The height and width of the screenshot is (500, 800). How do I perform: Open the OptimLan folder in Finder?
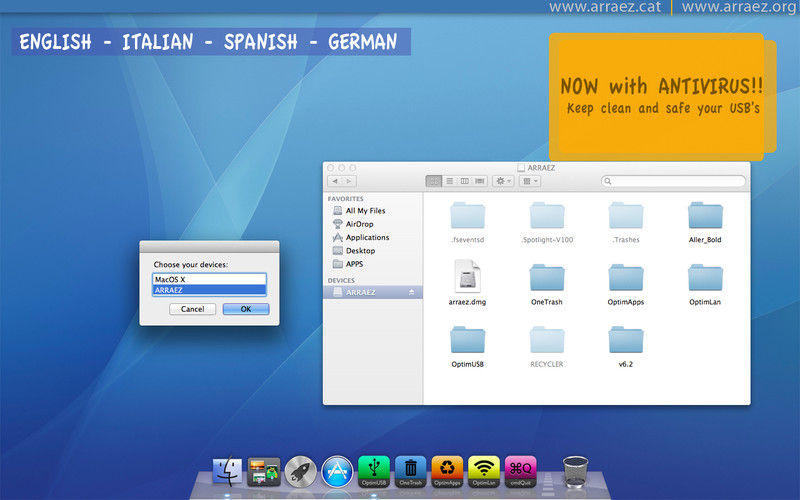point(705,285)
